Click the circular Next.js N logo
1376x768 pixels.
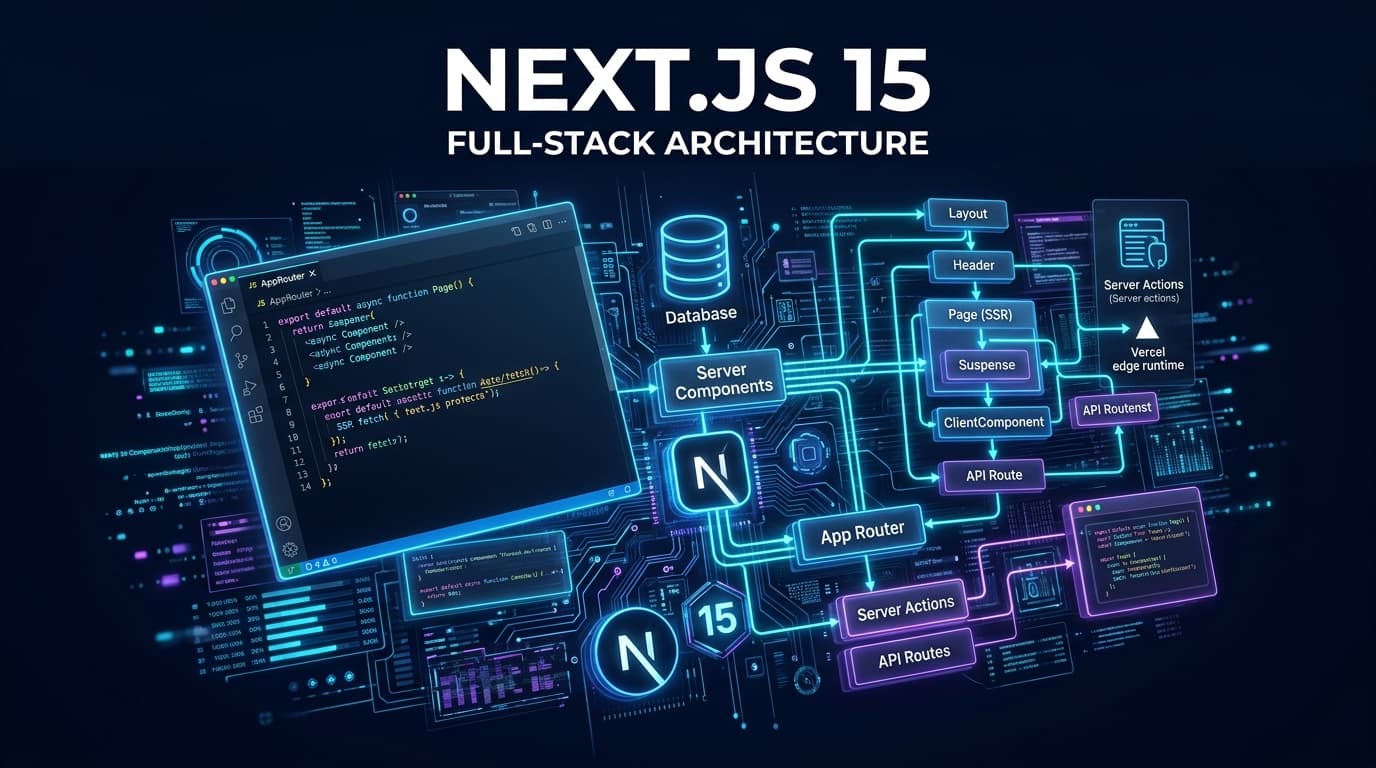[636, 652]
